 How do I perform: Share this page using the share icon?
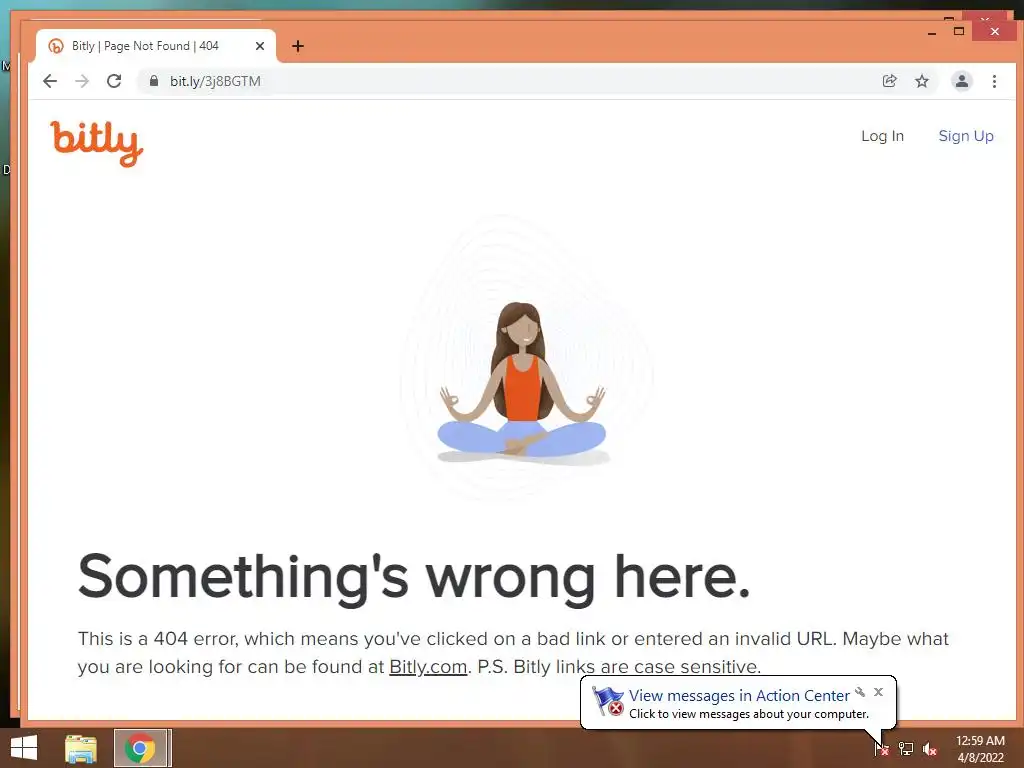coord(889,81)
